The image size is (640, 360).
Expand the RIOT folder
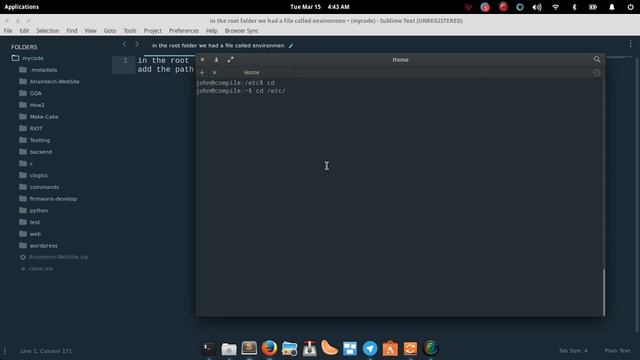(x=36, y=129)
